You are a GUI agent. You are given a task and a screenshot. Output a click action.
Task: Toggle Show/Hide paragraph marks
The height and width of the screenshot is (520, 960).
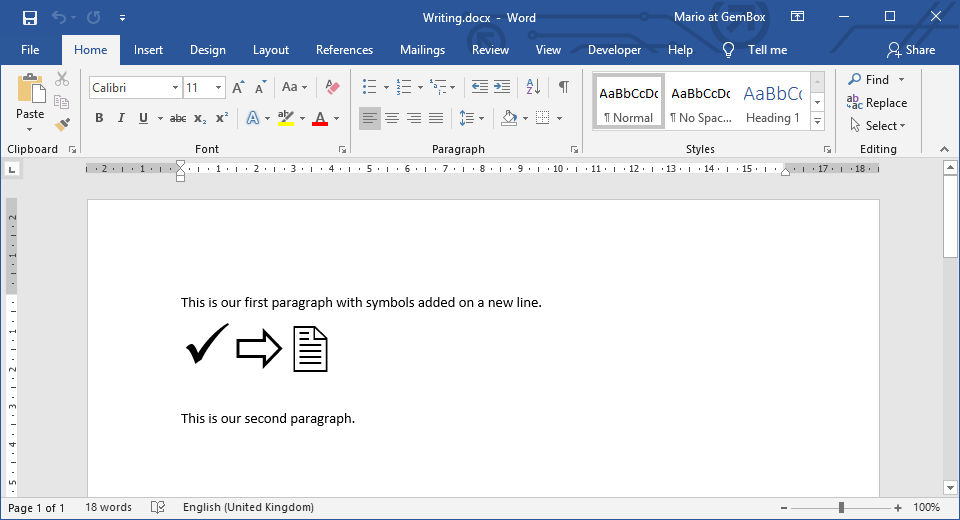(x=564, y=88)
